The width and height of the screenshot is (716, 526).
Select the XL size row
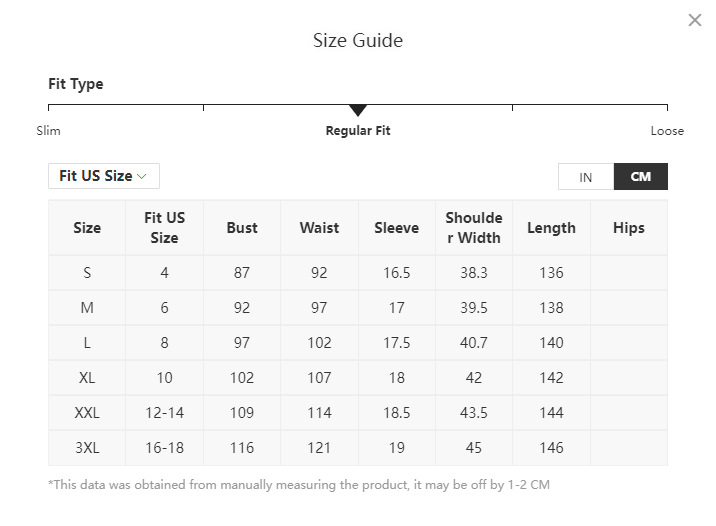tap(87, 378)
